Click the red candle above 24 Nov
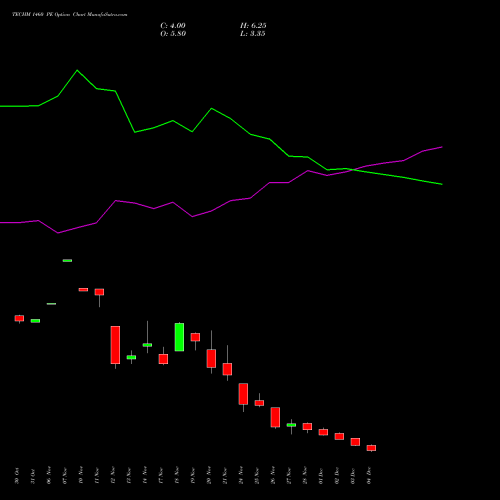 (x=243, y=394)
